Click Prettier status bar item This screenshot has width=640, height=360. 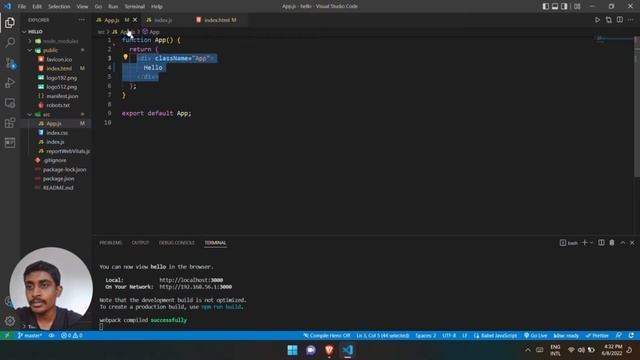click(x=597, y=336)
